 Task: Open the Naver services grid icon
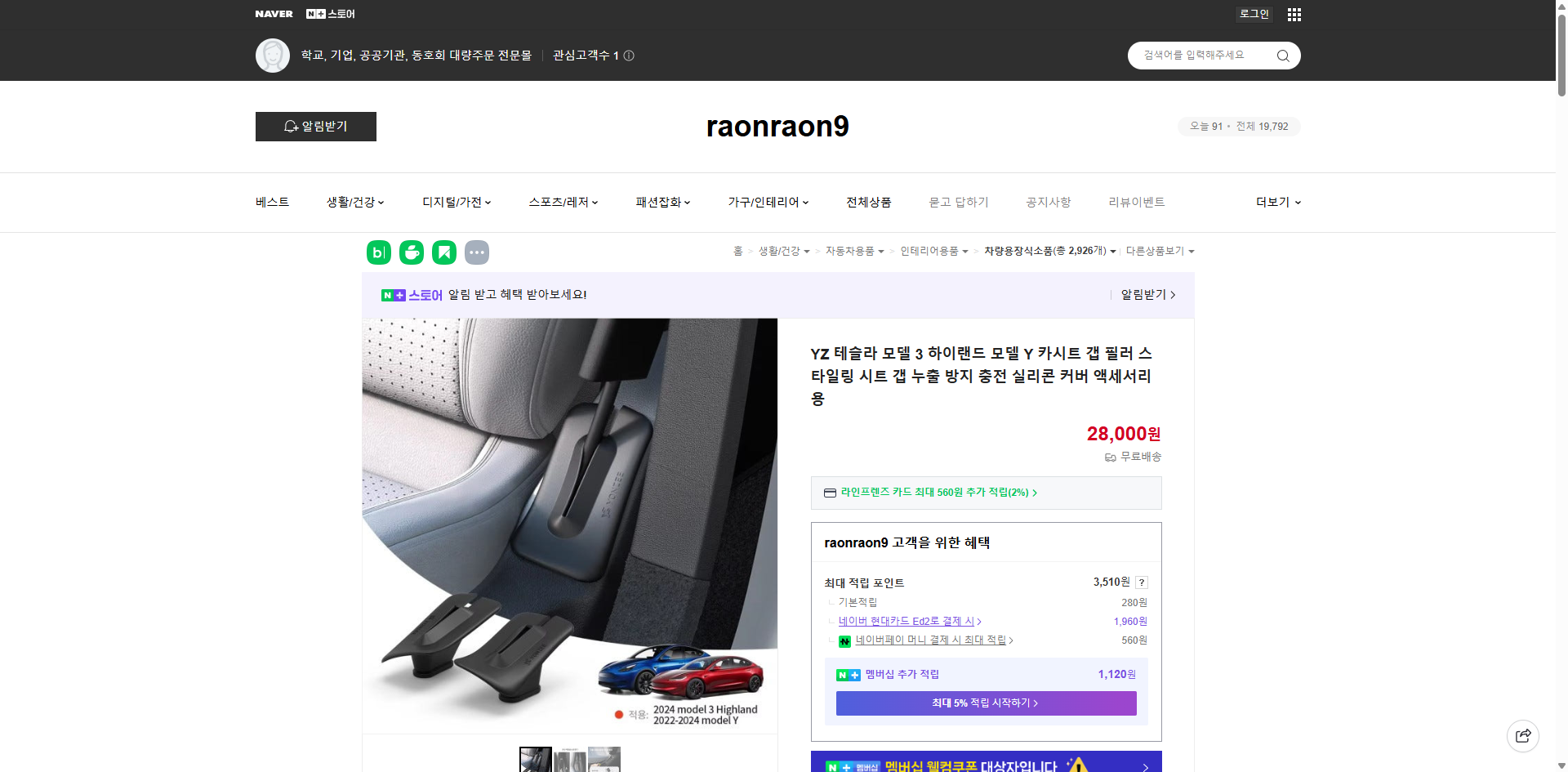(x=1294, y=14)
